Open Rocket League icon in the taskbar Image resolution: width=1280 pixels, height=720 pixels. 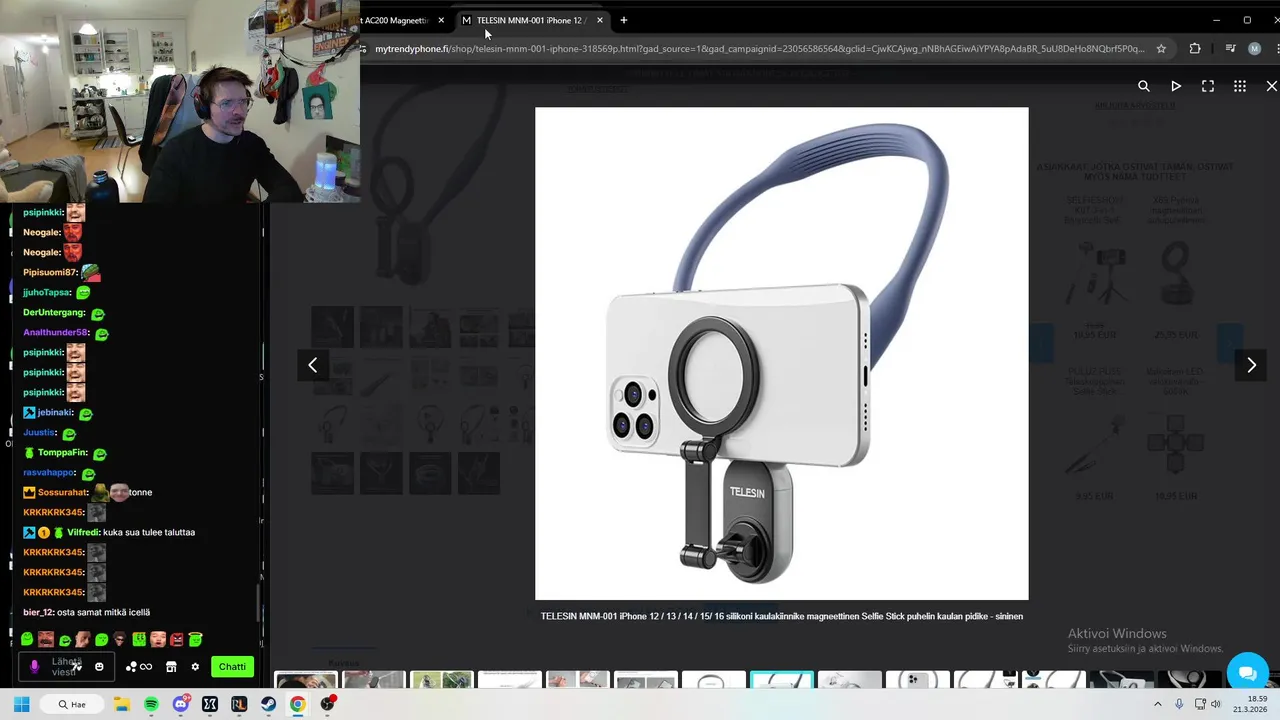pyautogui.click(x=239, y=704)
